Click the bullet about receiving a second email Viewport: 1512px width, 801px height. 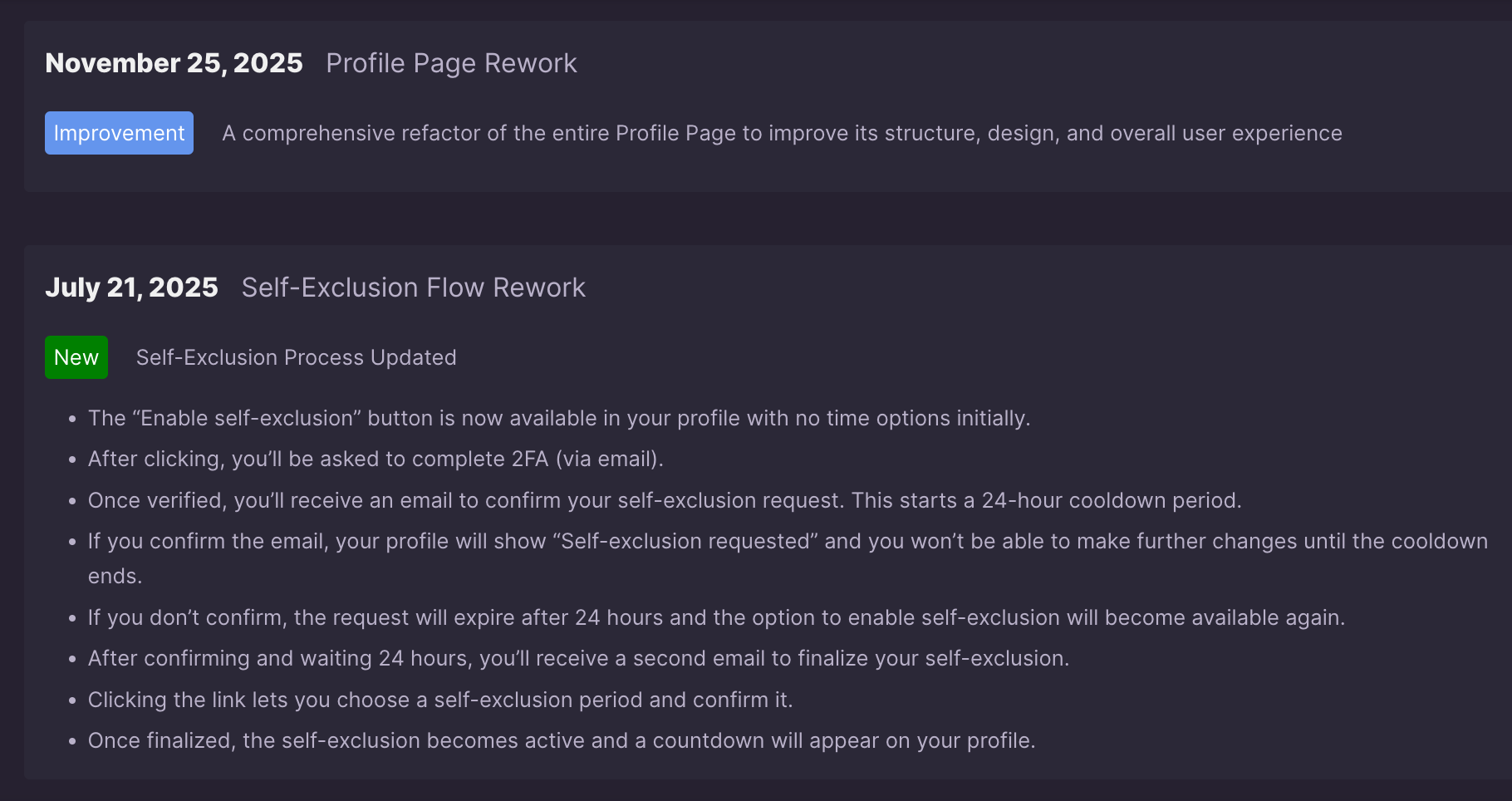point(578,658)
